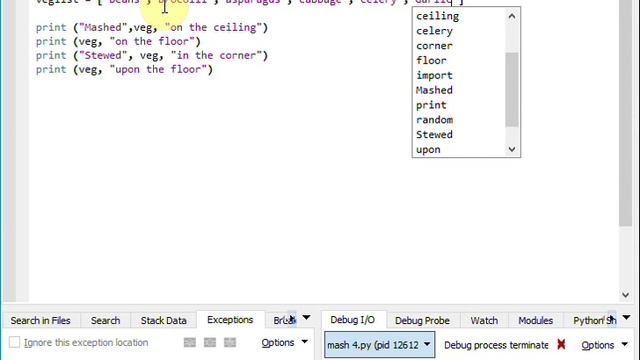Click autocomplete list scroll down arrow
This screenshot has width=640, height=360.
pos(512,149)
